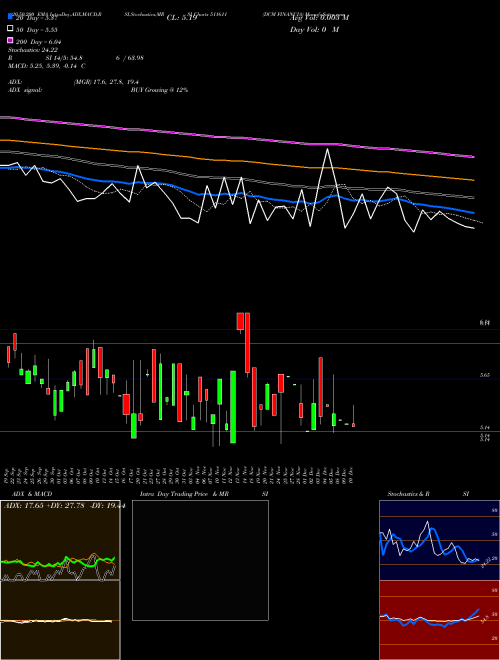Click the 'Avg Vol' header value

pos(319,17)
